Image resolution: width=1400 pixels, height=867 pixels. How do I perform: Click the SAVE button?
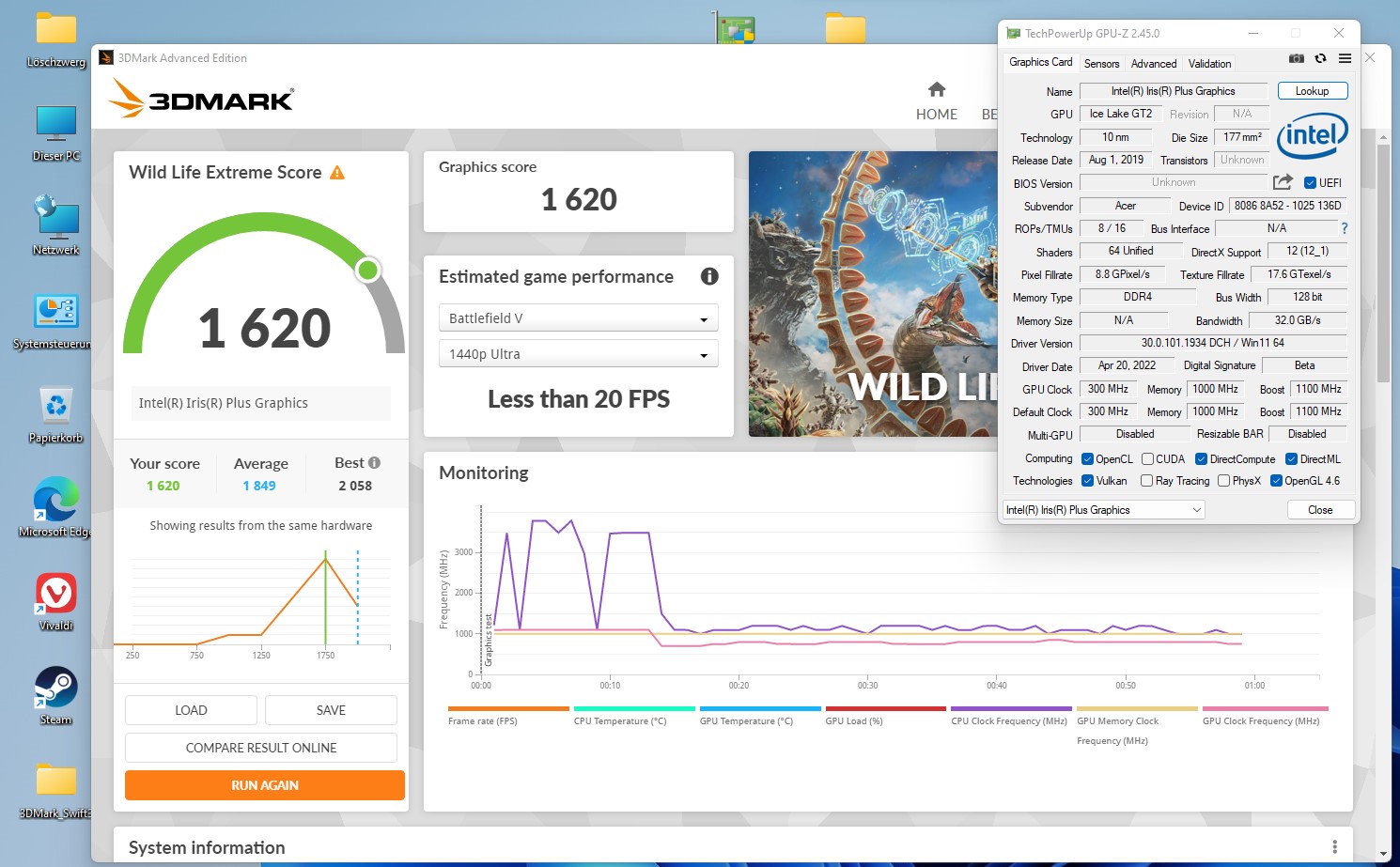click(331, 710)
